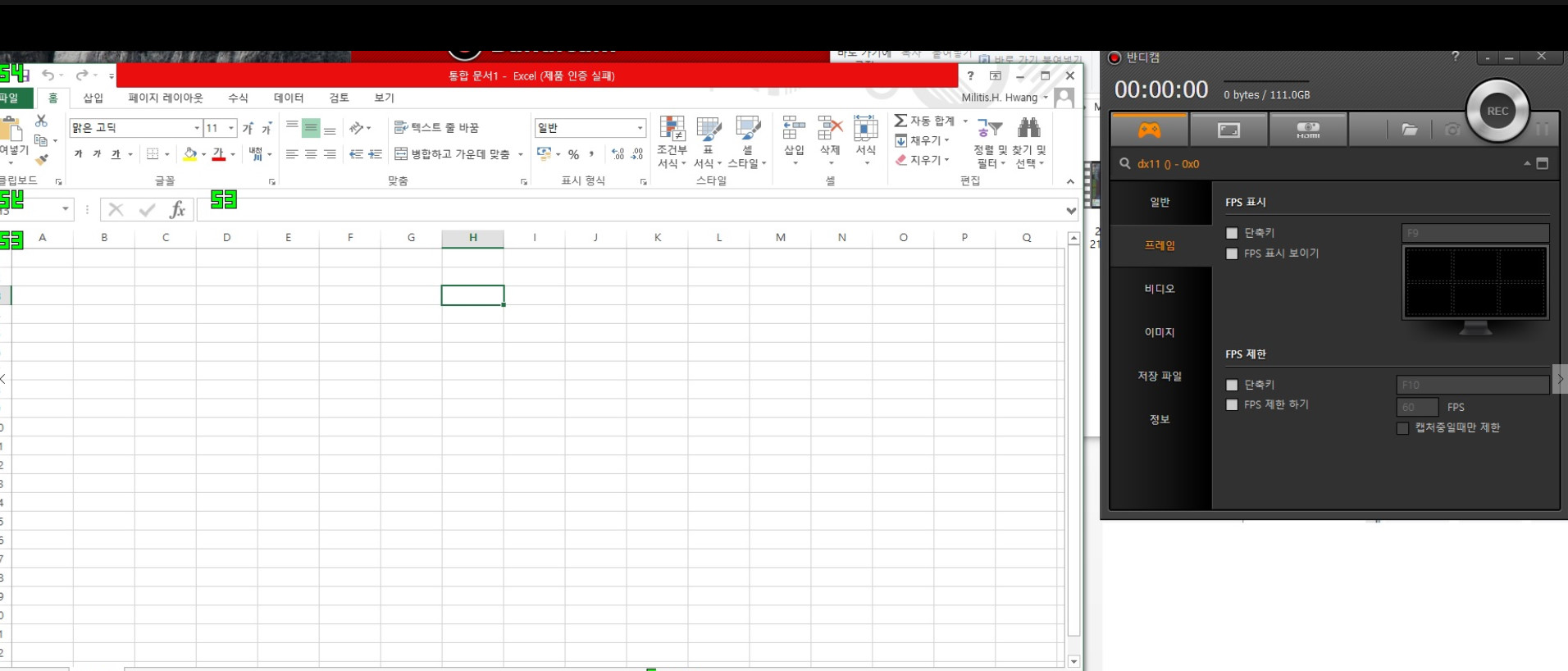This screenshot has height=671, width=1568.
Task: Center text horizontally in alignment group
Action: [311, 154]
